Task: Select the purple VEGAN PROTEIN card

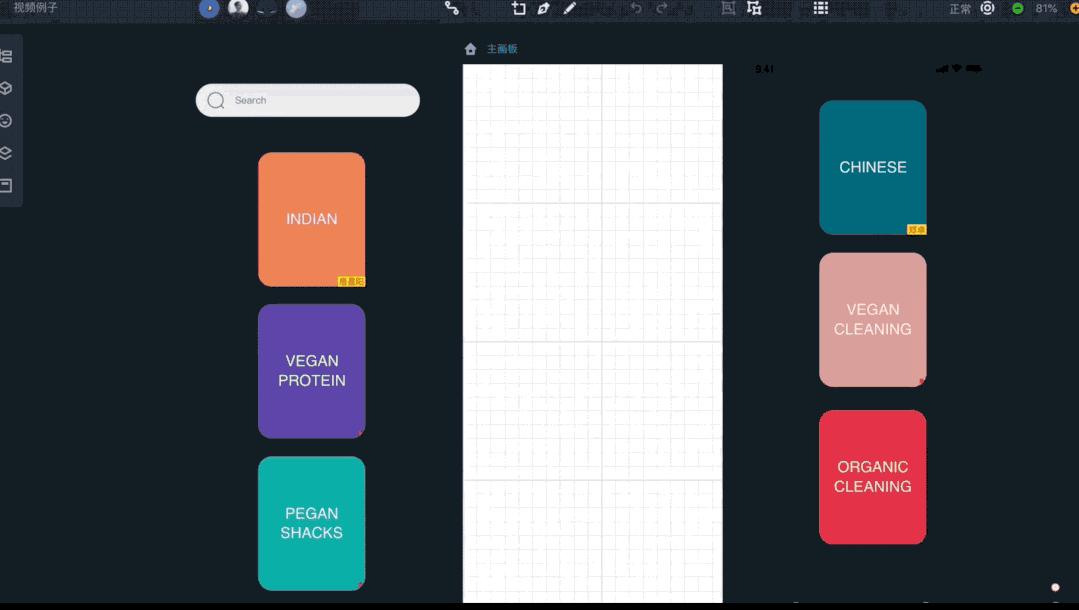Action: [312, 371]
